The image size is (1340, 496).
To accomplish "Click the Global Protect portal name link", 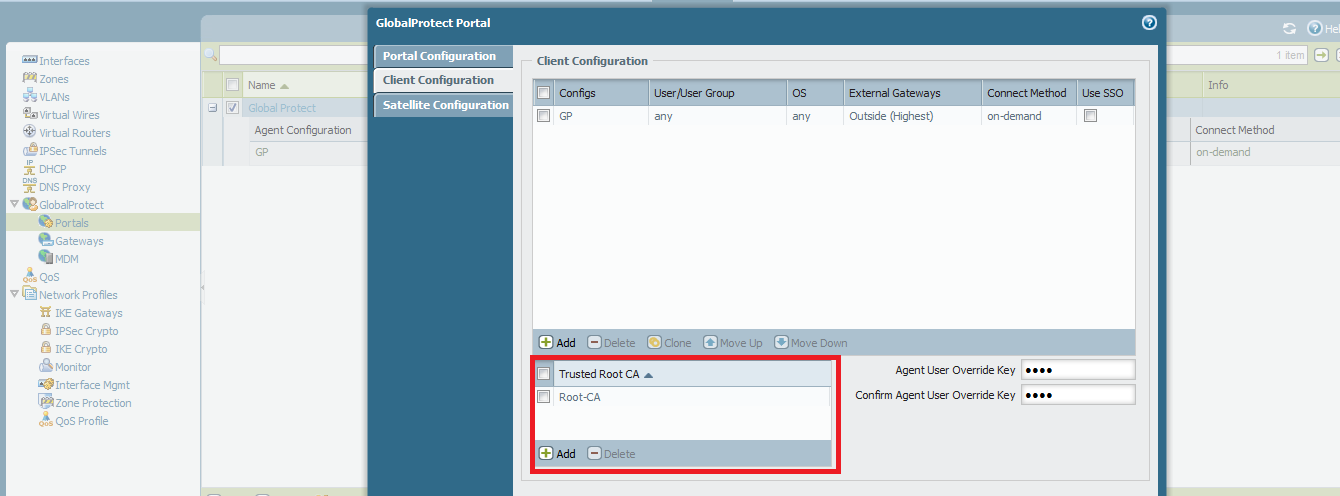I will [x=282, y=108].
